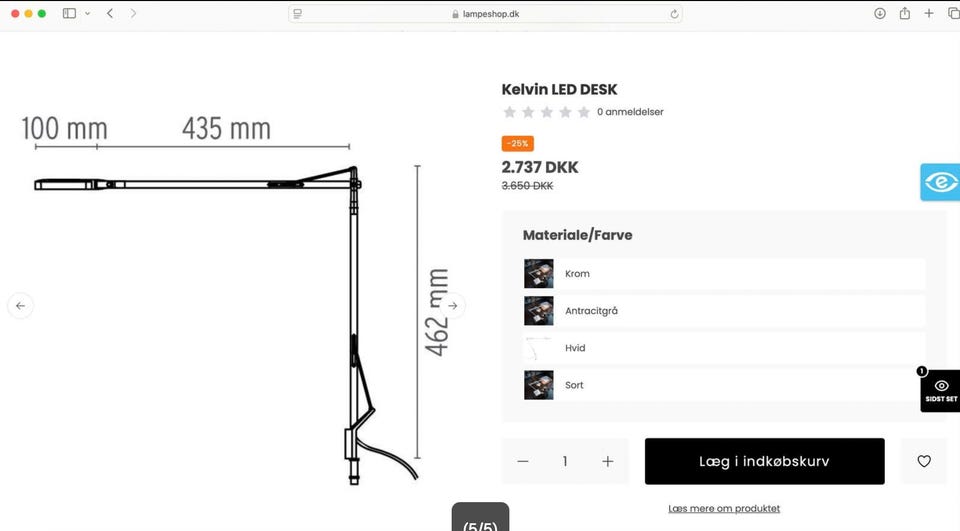Show previous product image with left arrow

click(20, 306)
